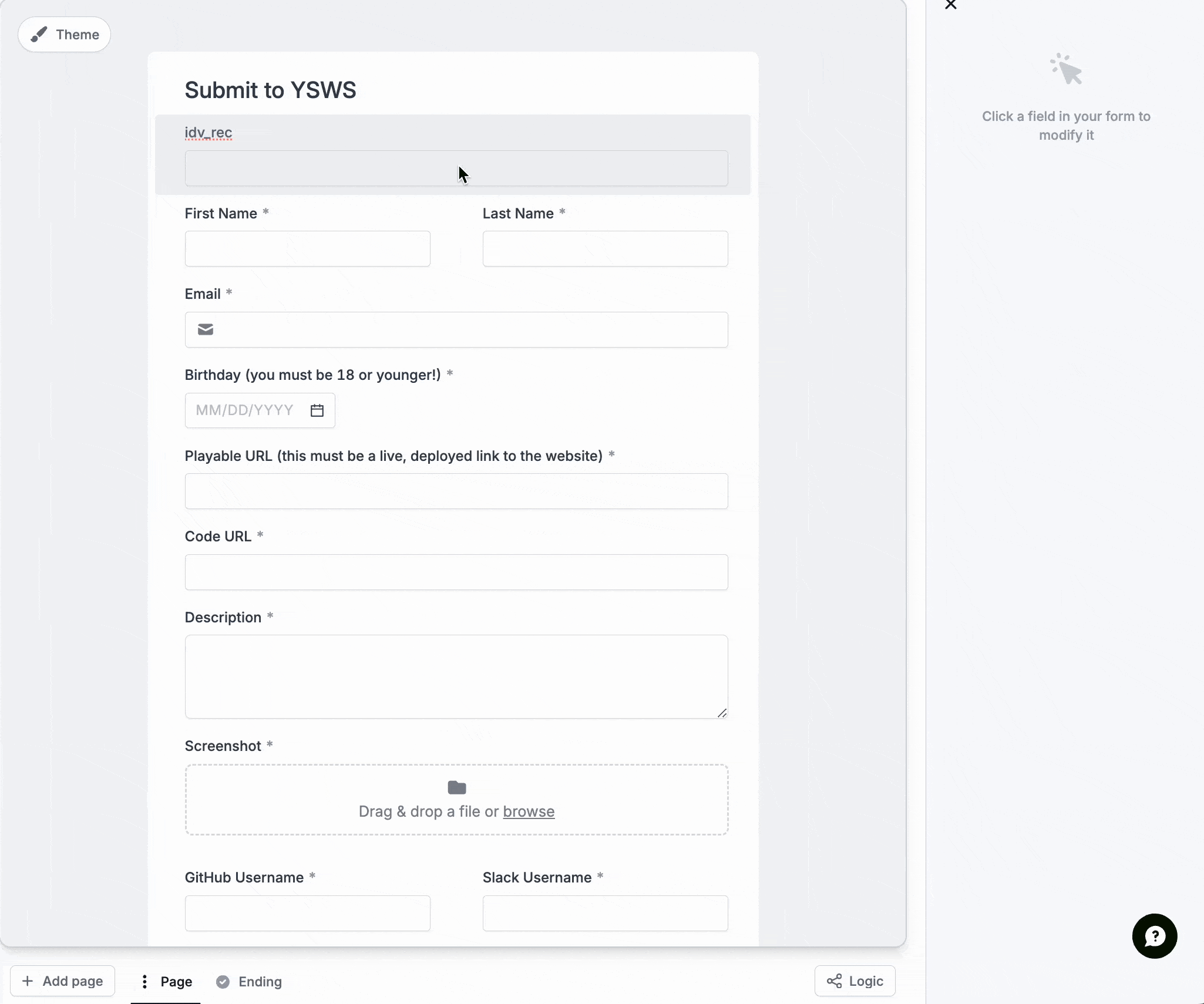
Task: Select the idv_rec field
Action: (x=456, y=169)
